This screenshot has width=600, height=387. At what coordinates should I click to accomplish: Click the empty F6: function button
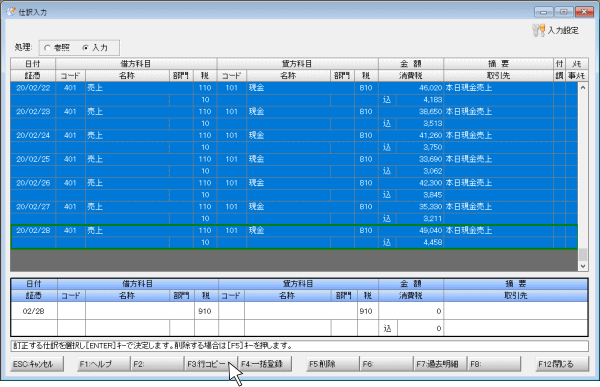386,364
